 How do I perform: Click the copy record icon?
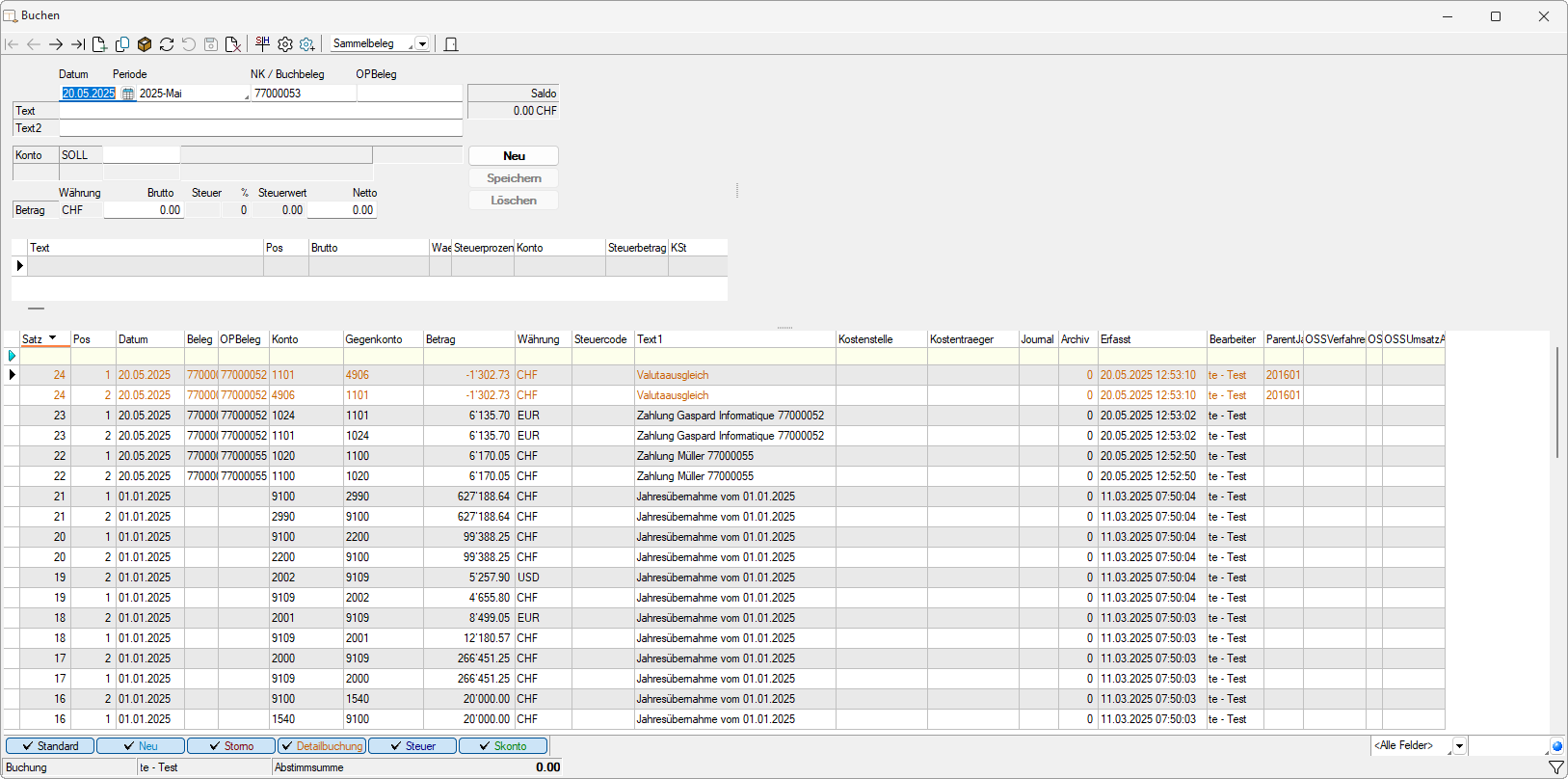(x=122, y=44)
